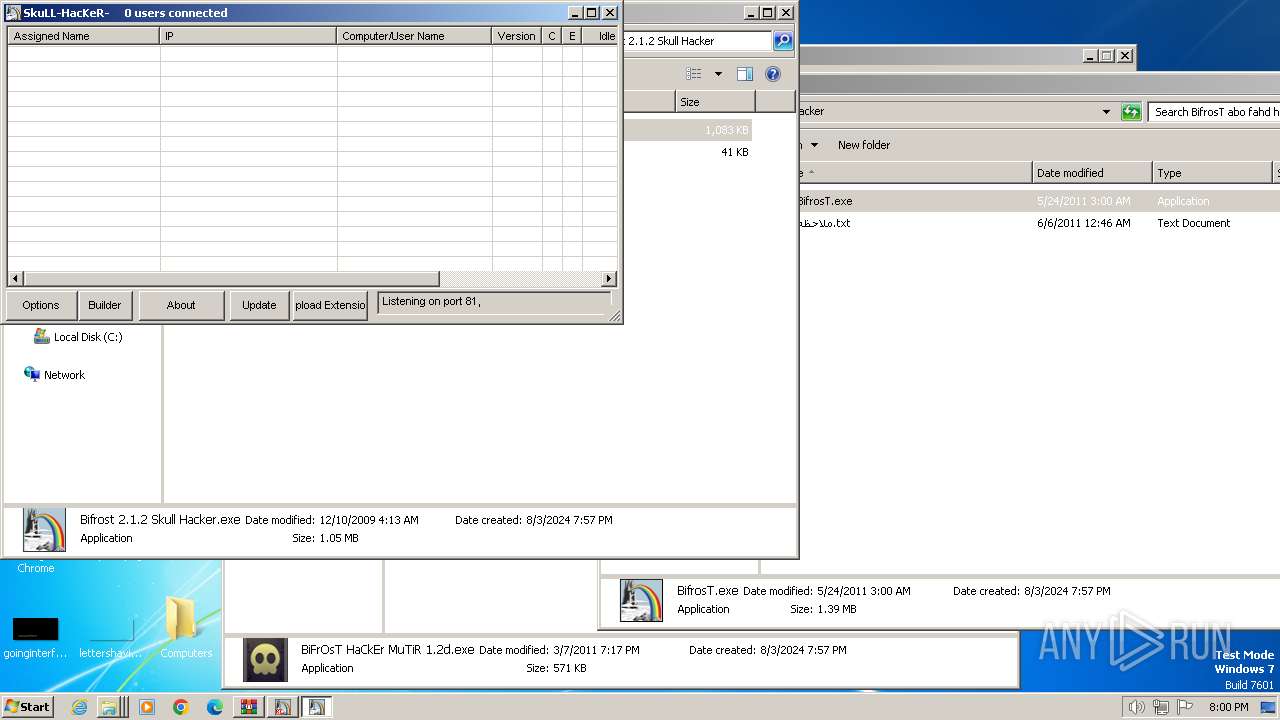
Task: Click the Action Center flag icon
Action: point(1184,707)
